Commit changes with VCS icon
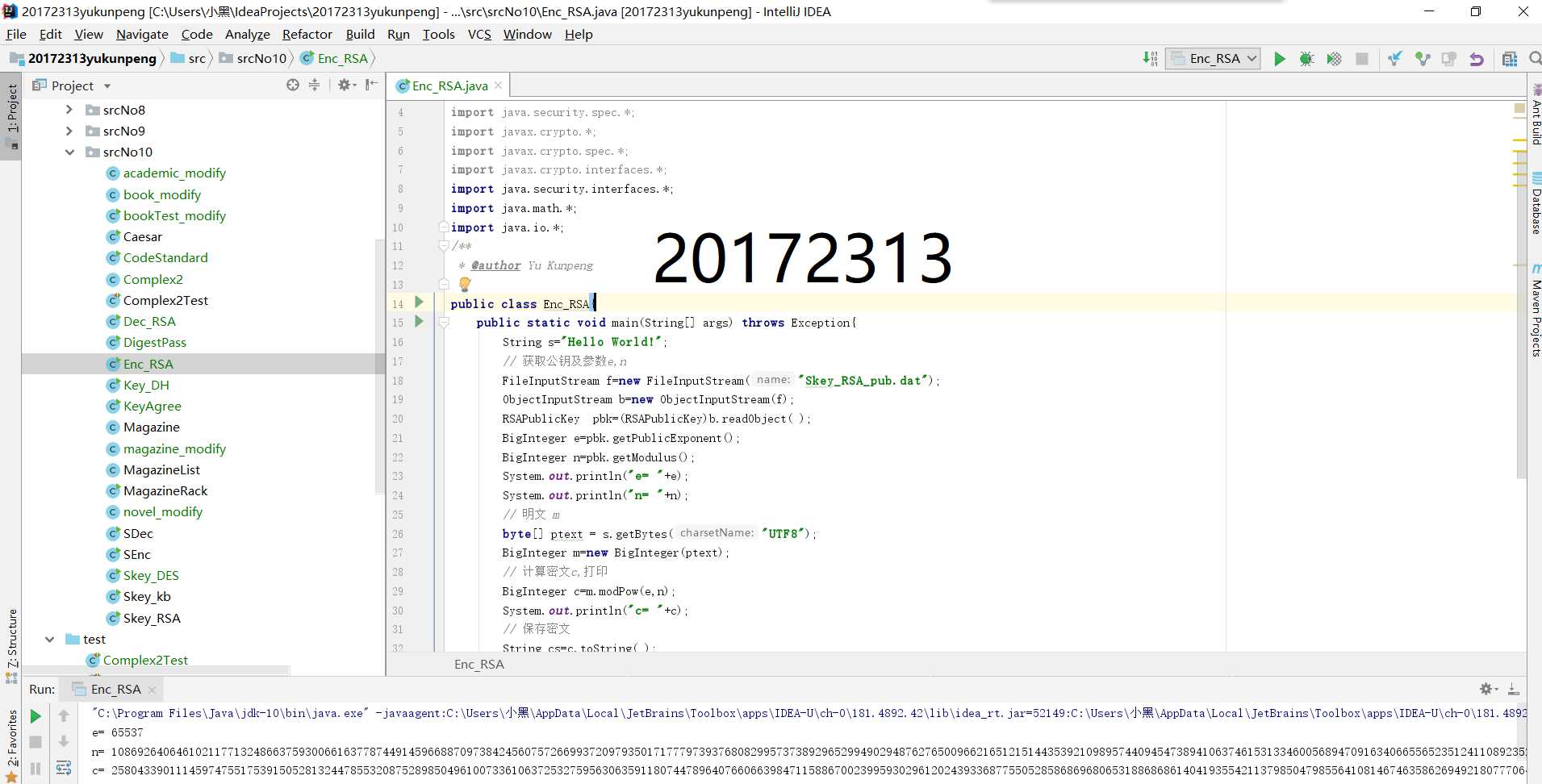Screen dimensions: 1542x784 click(1423, 59)
